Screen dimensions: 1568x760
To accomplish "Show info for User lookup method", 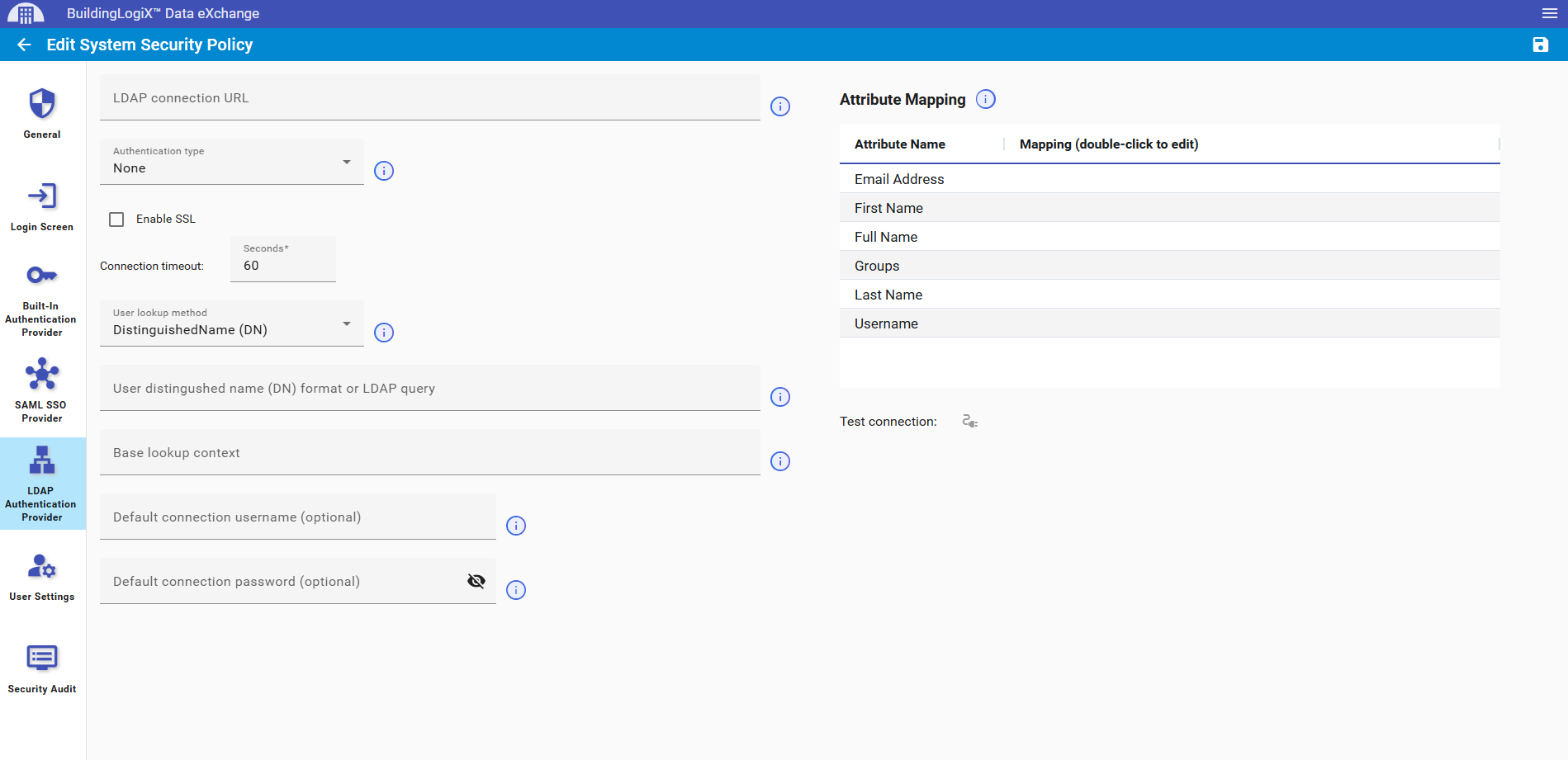I will pyautogui.click(x=384, y=333).
